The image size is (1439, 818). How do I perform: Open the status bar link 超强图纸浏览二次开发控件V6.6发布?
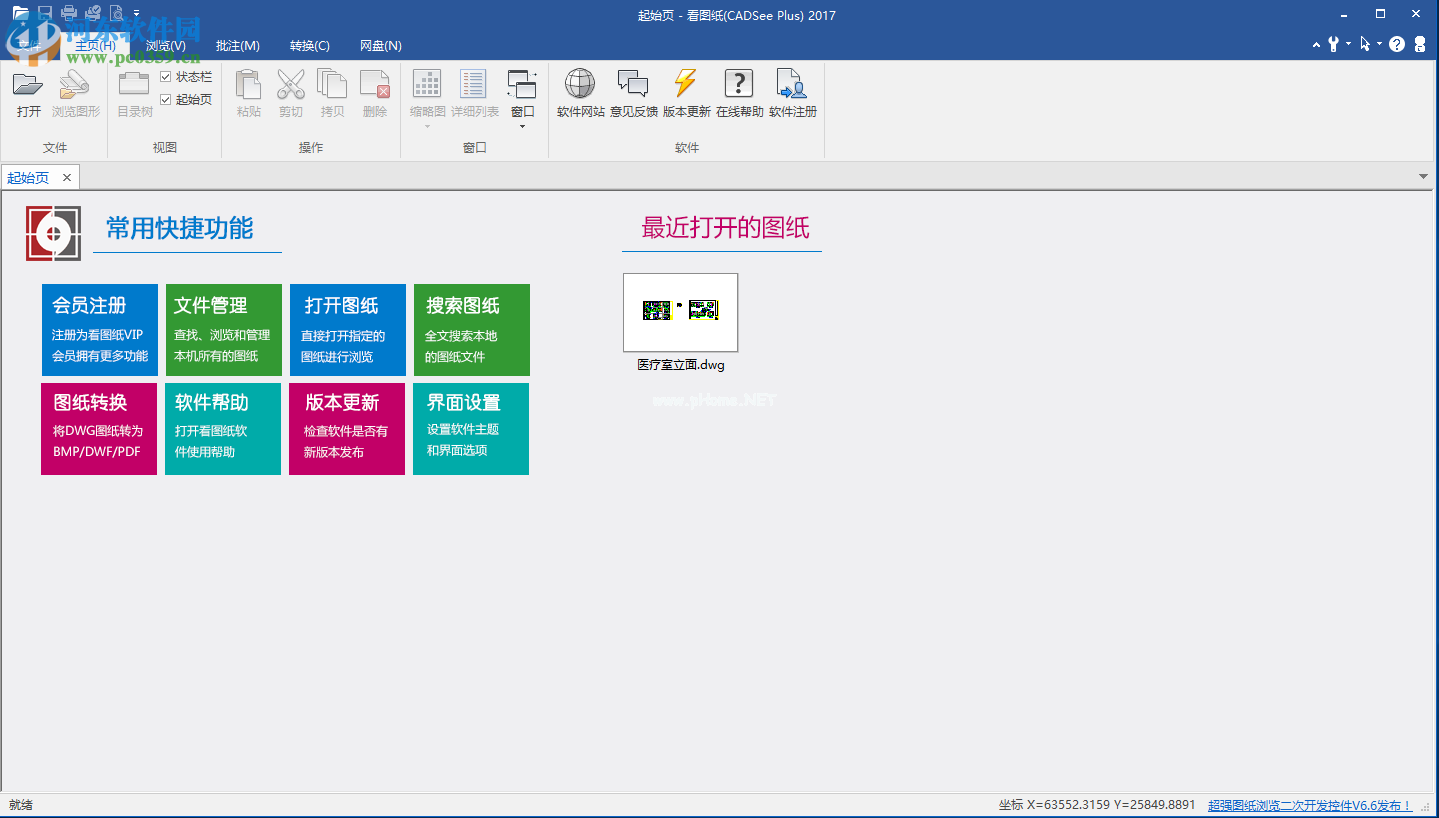pos(1309,805)
